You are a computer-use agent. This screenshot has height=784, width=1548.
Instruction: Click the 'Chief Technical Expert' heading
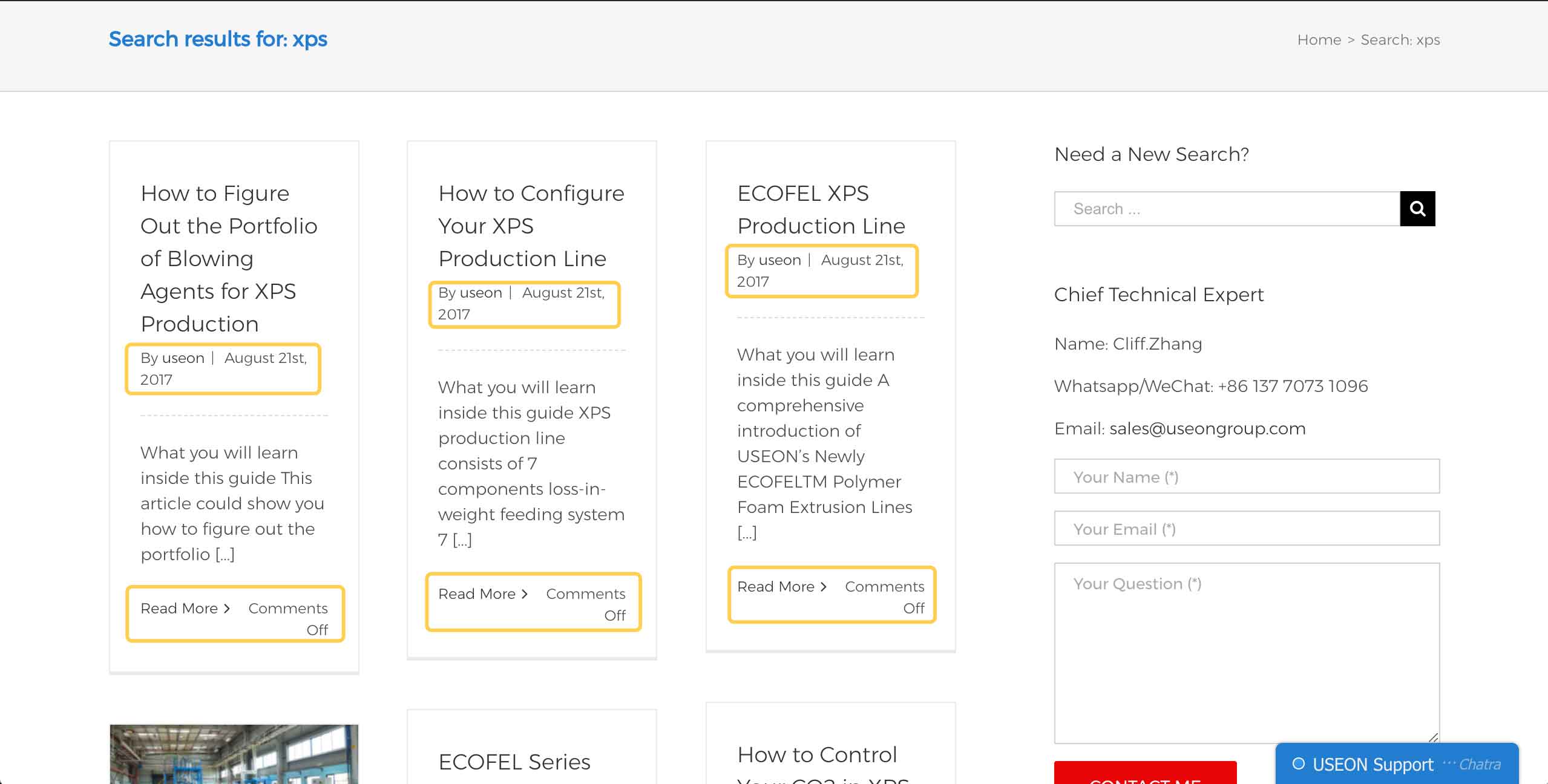click(x=1159, y=295)
